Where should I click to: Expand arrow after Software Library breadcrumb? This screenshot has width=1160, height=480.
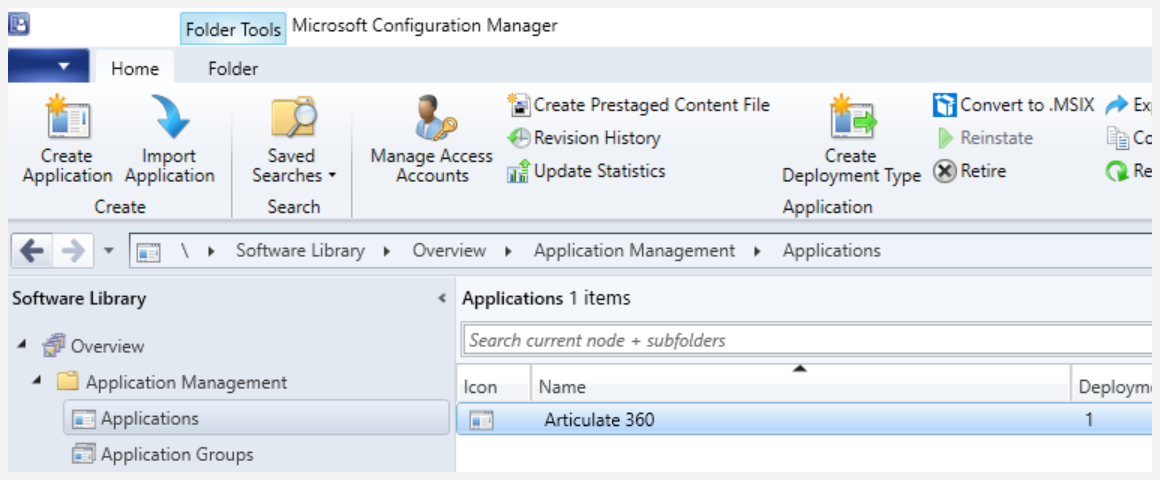click(387, 251)
